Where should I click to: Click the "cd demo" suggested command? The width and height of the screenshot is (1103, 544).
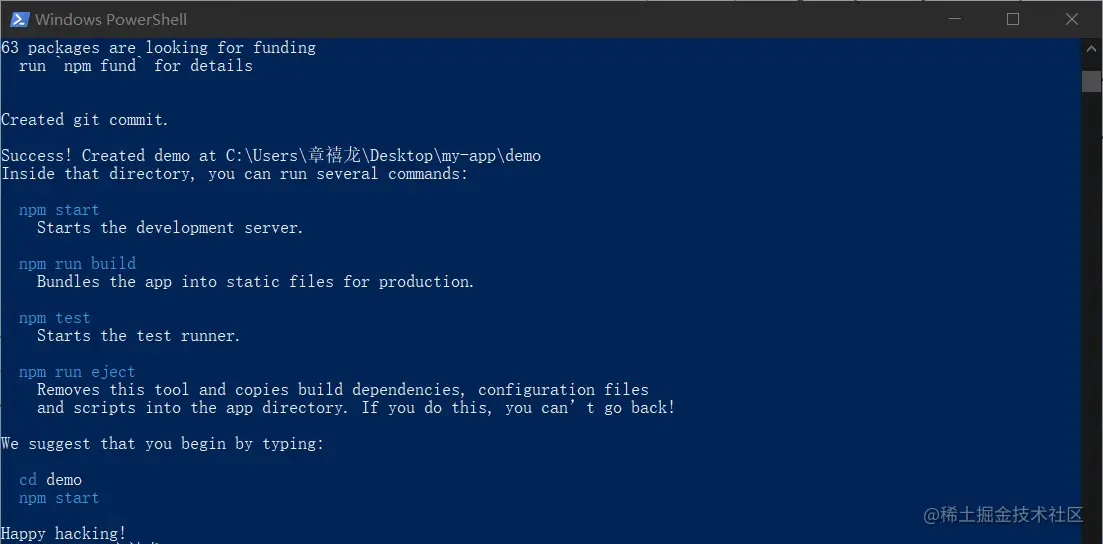tap(50, 480)
